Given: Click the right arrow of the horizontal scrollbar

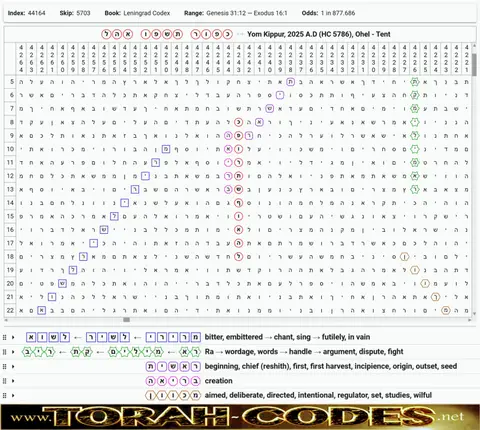Looking at the screenshot, I should [x=470, y=320].
